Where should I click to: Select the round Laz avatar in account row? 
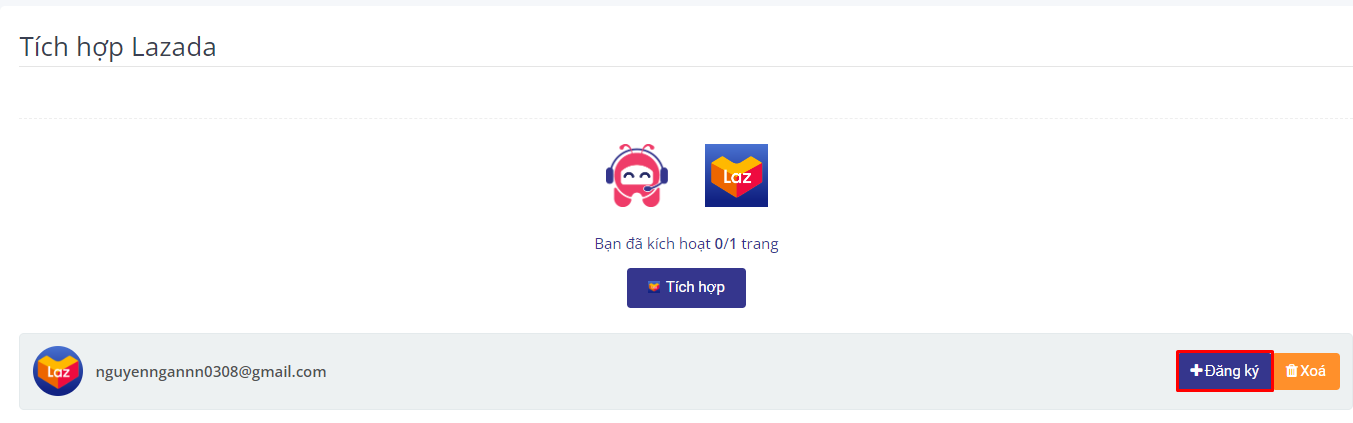[58, 371]
